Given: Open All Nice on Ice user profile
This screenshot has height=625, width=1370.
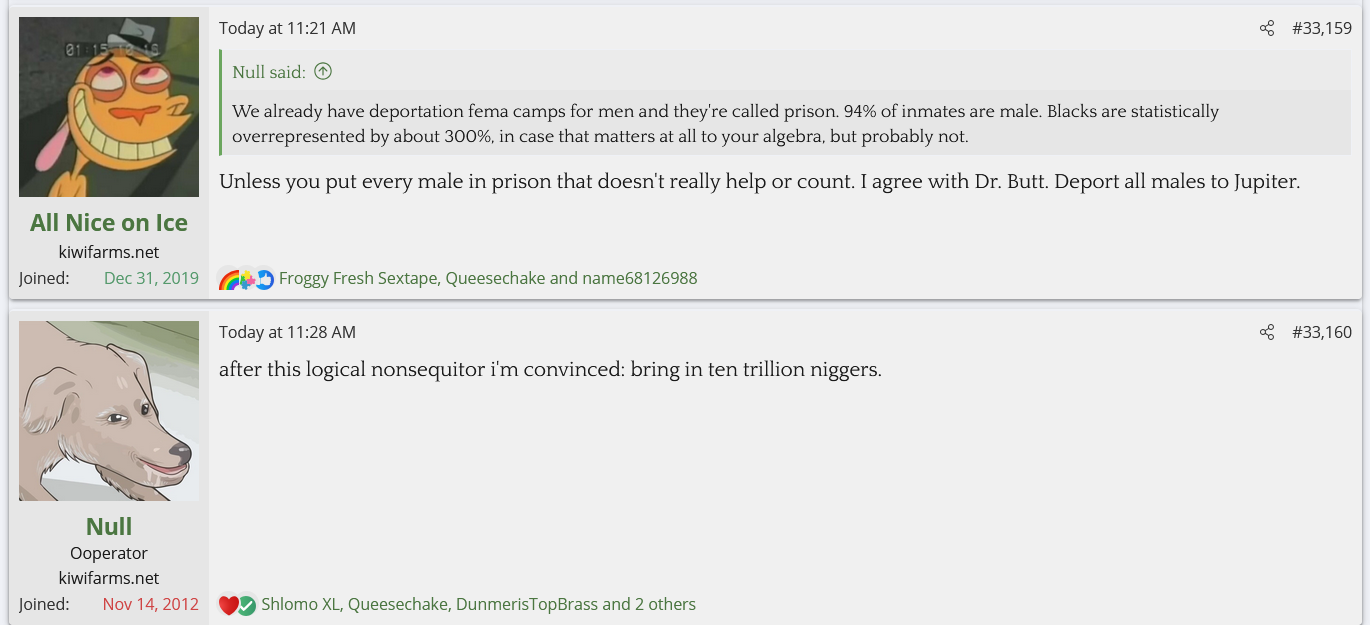Looking at the screenshot, I should tap(109, 222).
